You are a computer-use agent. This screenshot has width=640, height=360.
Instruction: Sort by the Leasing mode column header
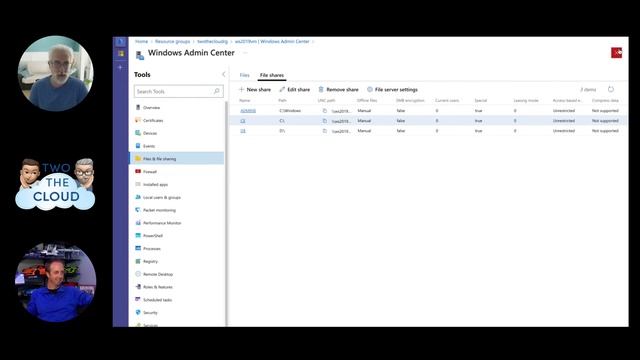tap(526, 100)
